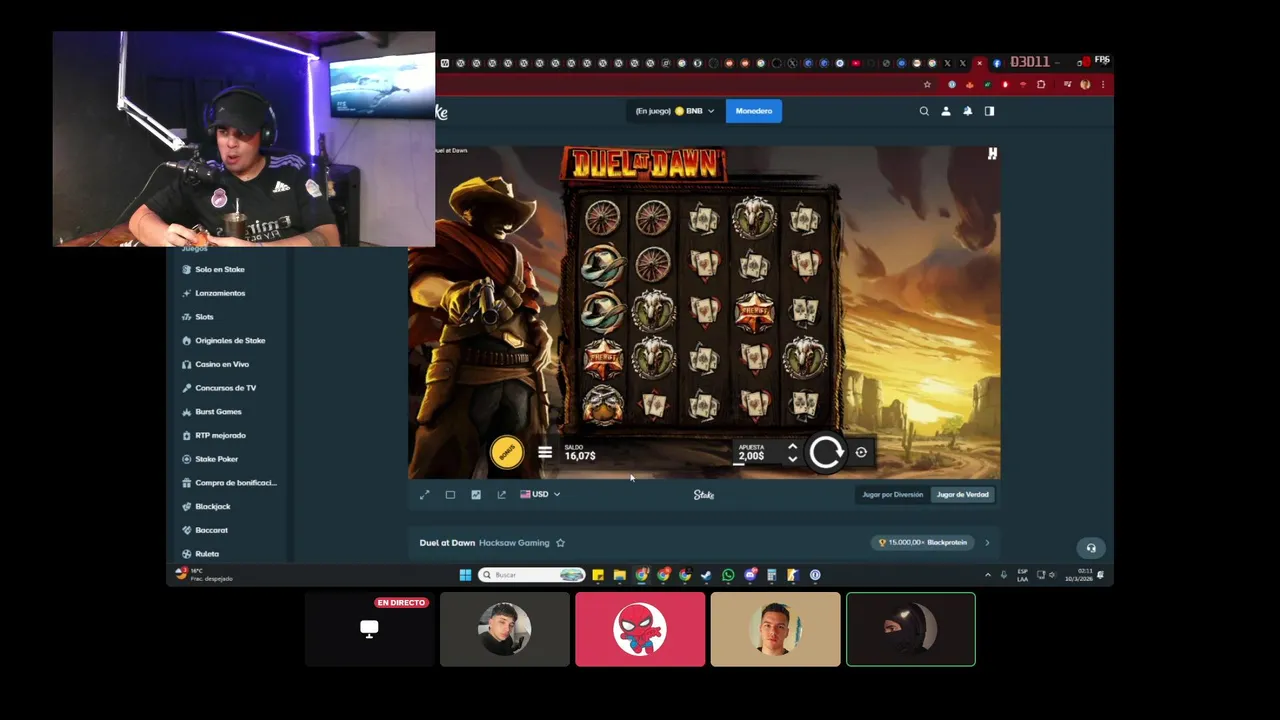Toggle the Stake side panel icon
This screenshot has width=1280, height=720.
(x=989, y=111)
